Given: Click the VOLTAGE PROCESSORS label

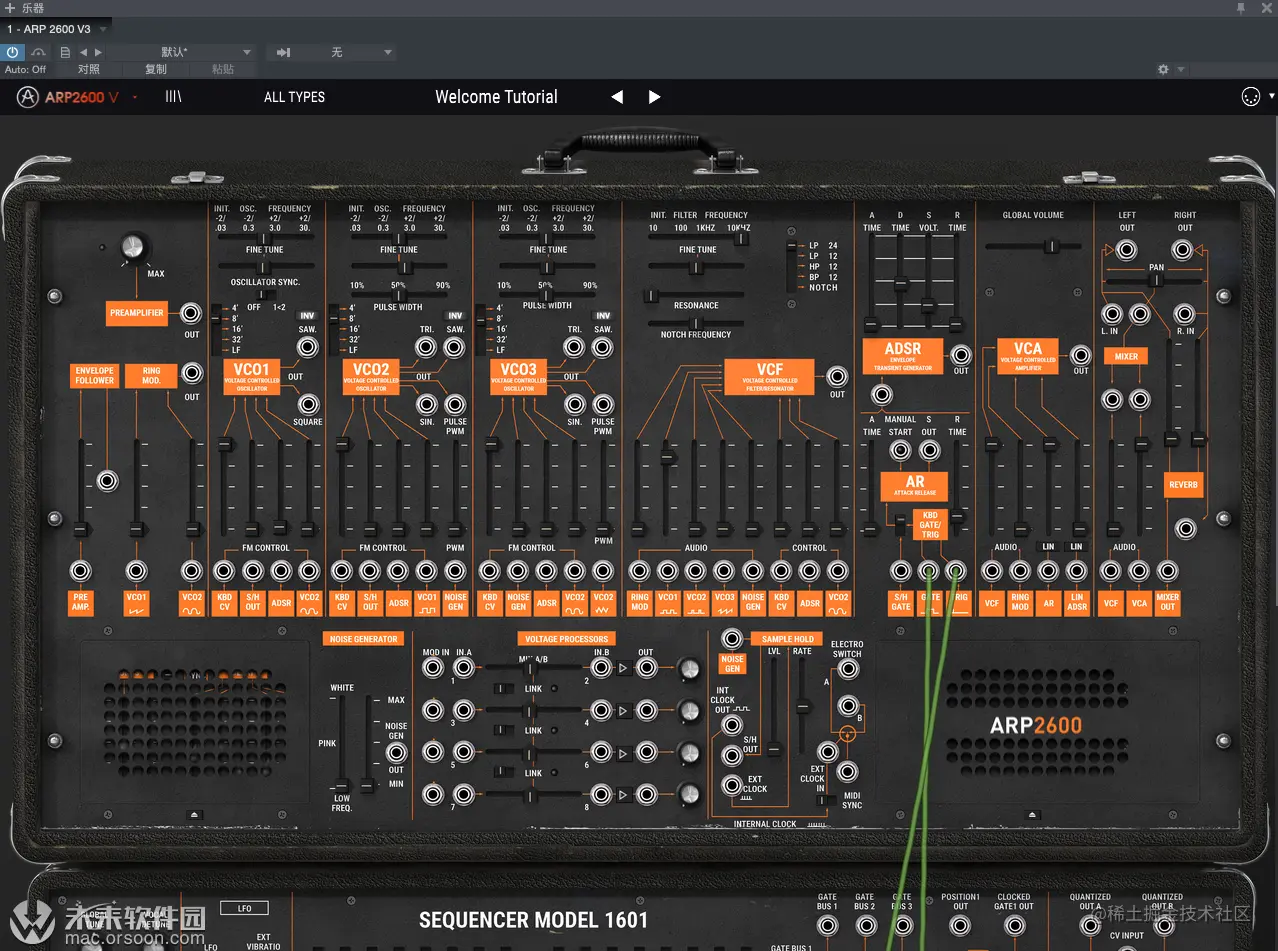Looking at the screenshot, I should 567,639.
